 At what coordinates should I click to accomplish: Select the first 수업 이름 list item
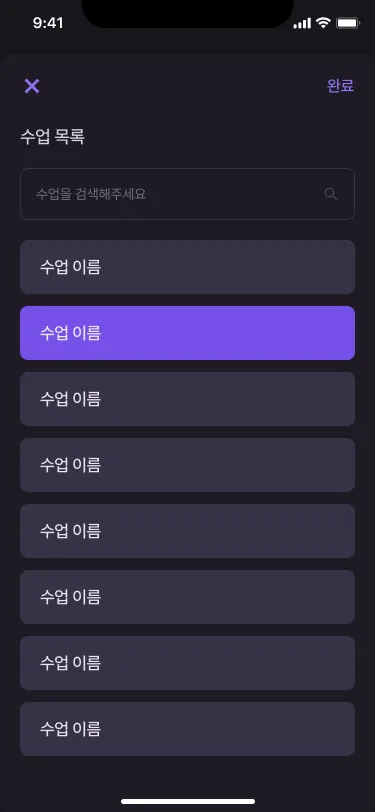(x=188, y=267)
